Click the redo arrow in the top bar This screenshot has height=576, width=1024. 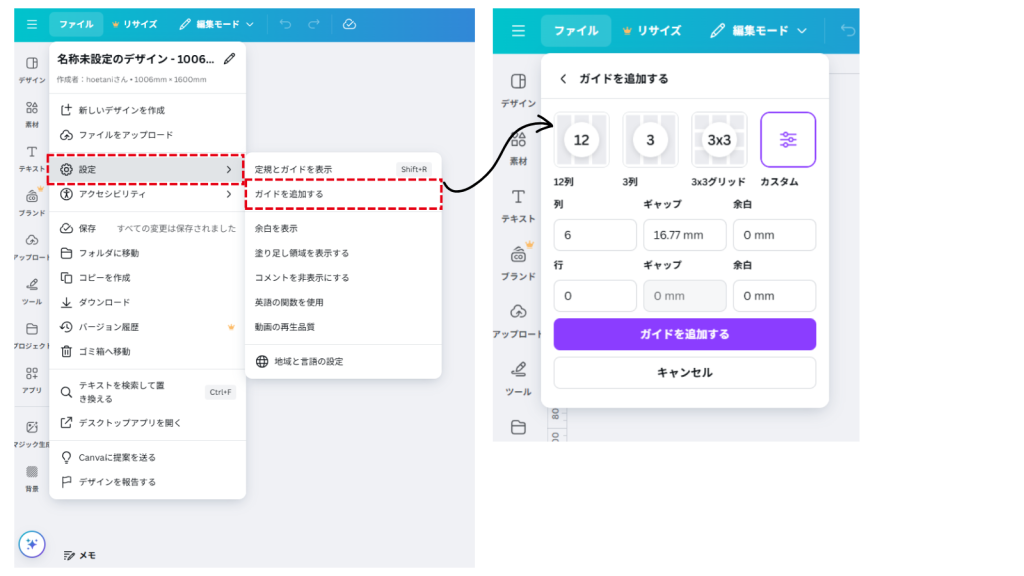(x=314, y=24)
